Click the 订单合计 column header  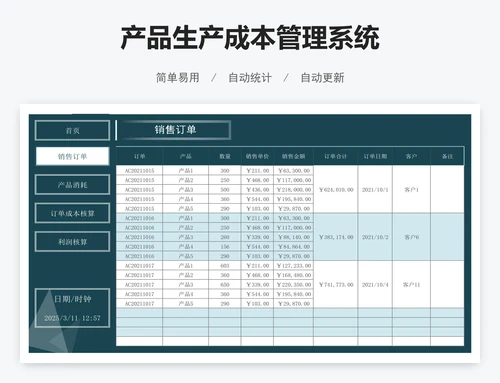pyautogui.click(x=336, y=156)
